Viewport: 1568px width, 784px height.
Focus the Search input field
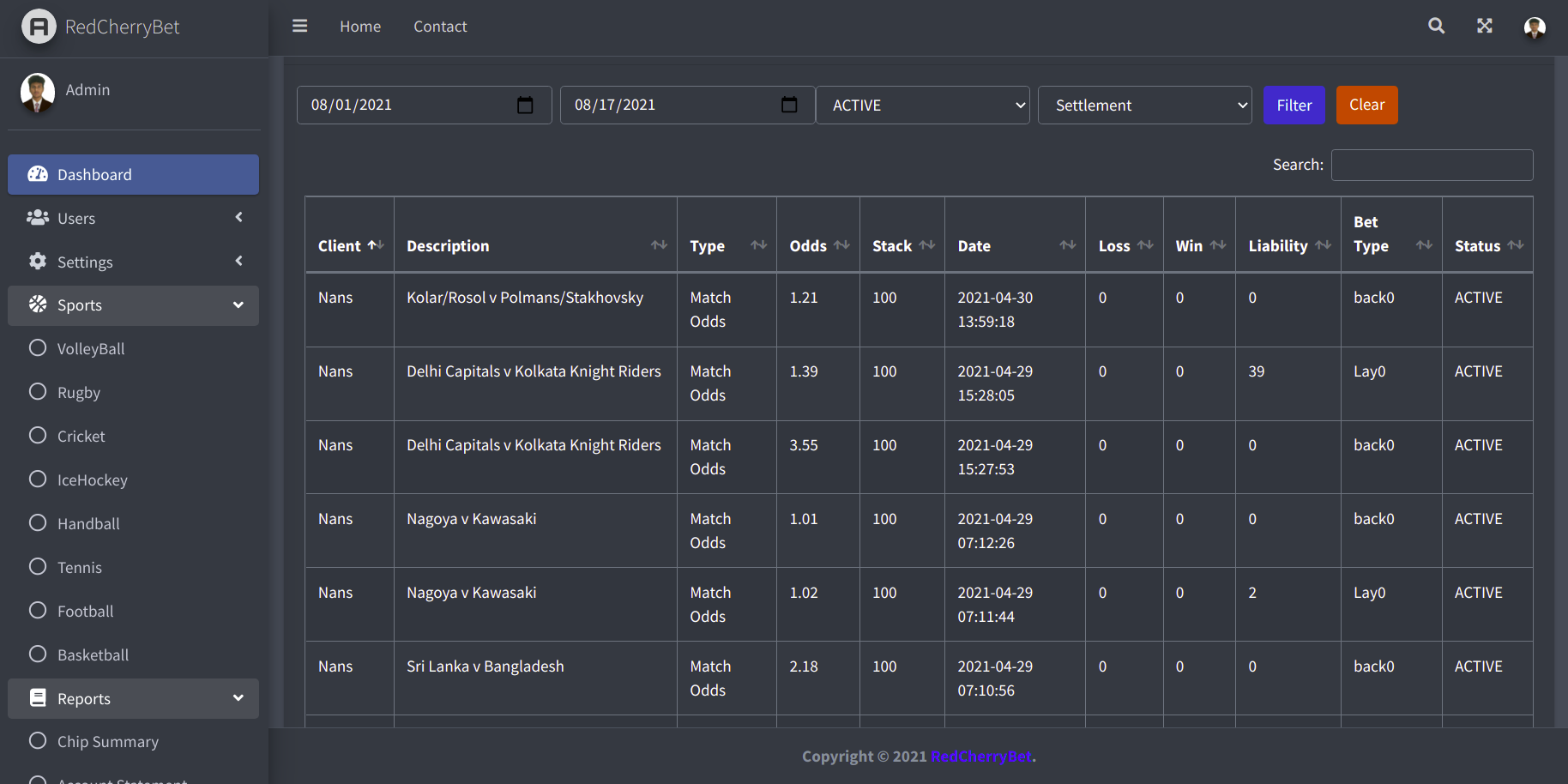click(x=1432, y=165)
